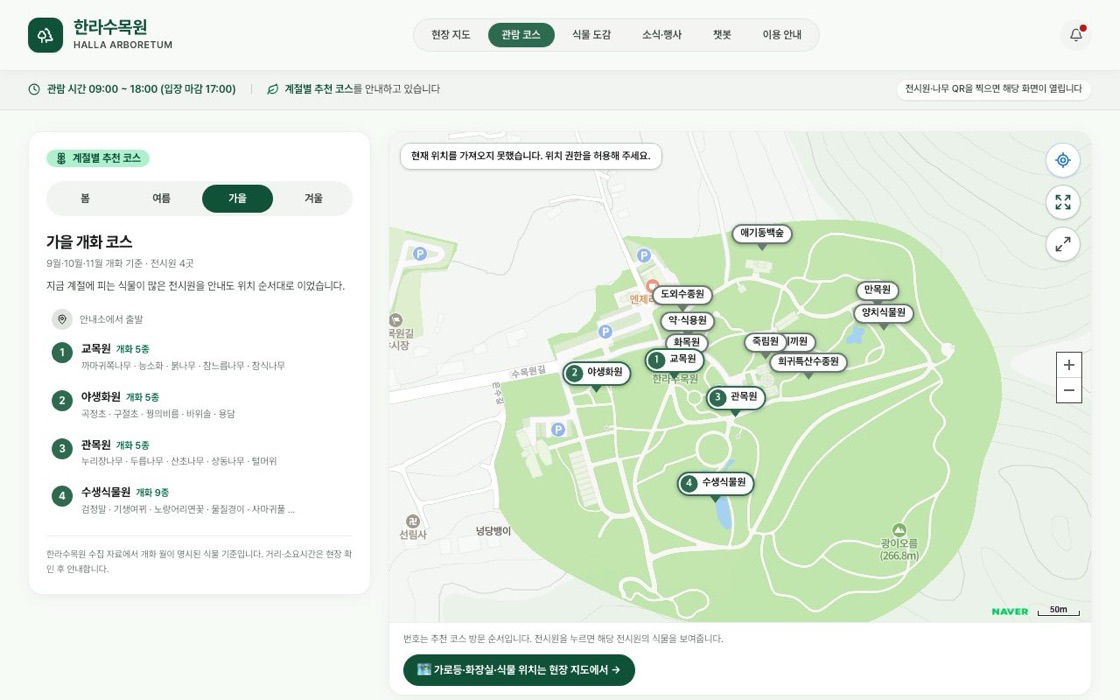Click the 안내소에서 출발 pin icon

click(x=62, y=319)
